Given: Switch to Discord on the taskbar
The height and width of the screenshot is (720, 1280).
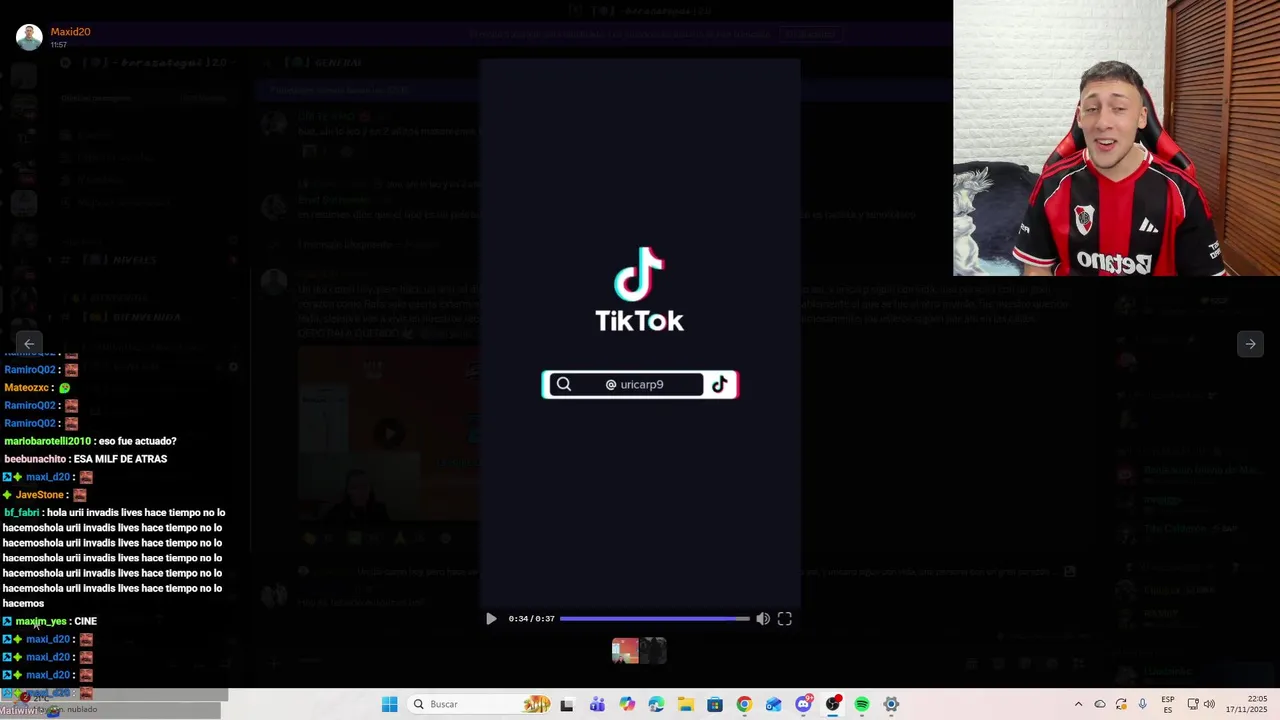Looking at the screenshot, I should pos(803,704).
